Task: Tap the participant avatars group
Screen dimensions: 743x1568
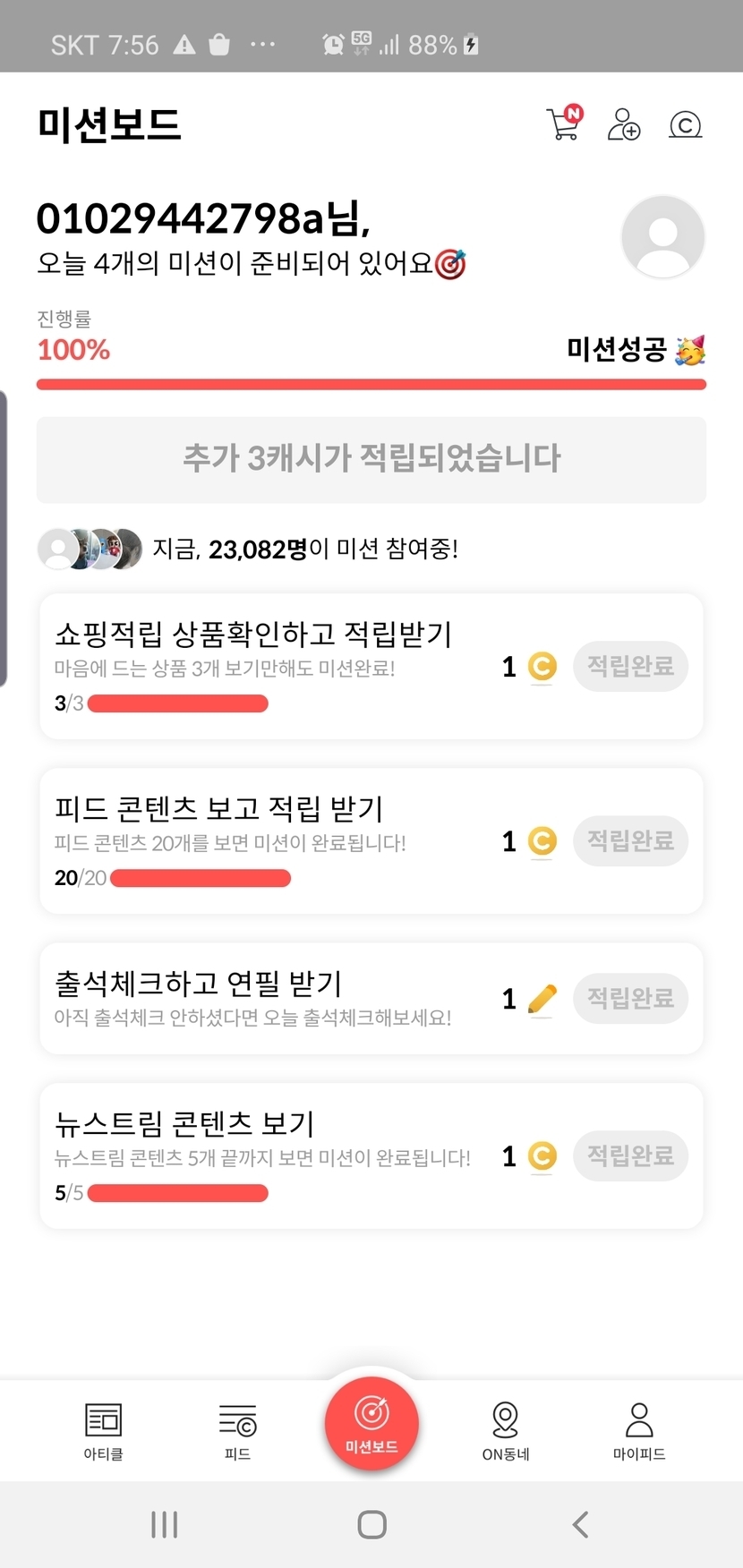Action: point(90,549)
